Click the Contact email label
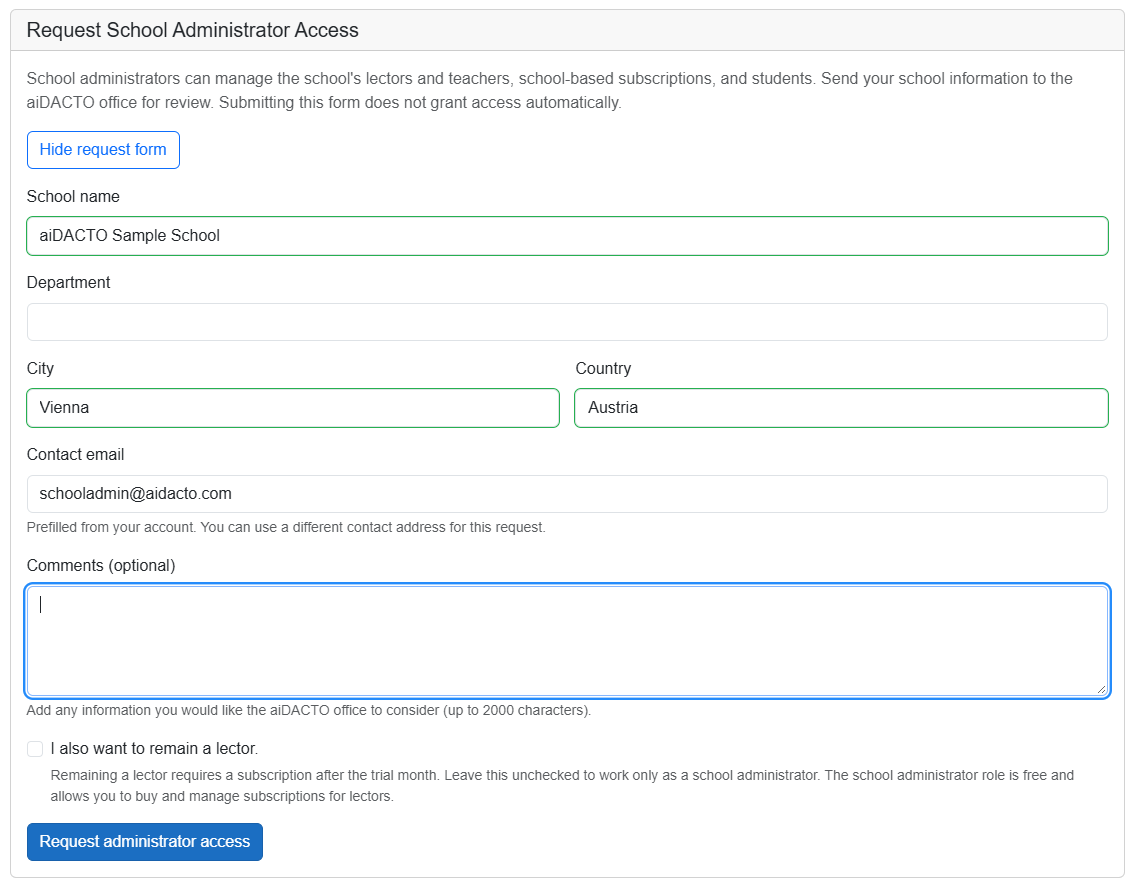 (x=75, y=454)
